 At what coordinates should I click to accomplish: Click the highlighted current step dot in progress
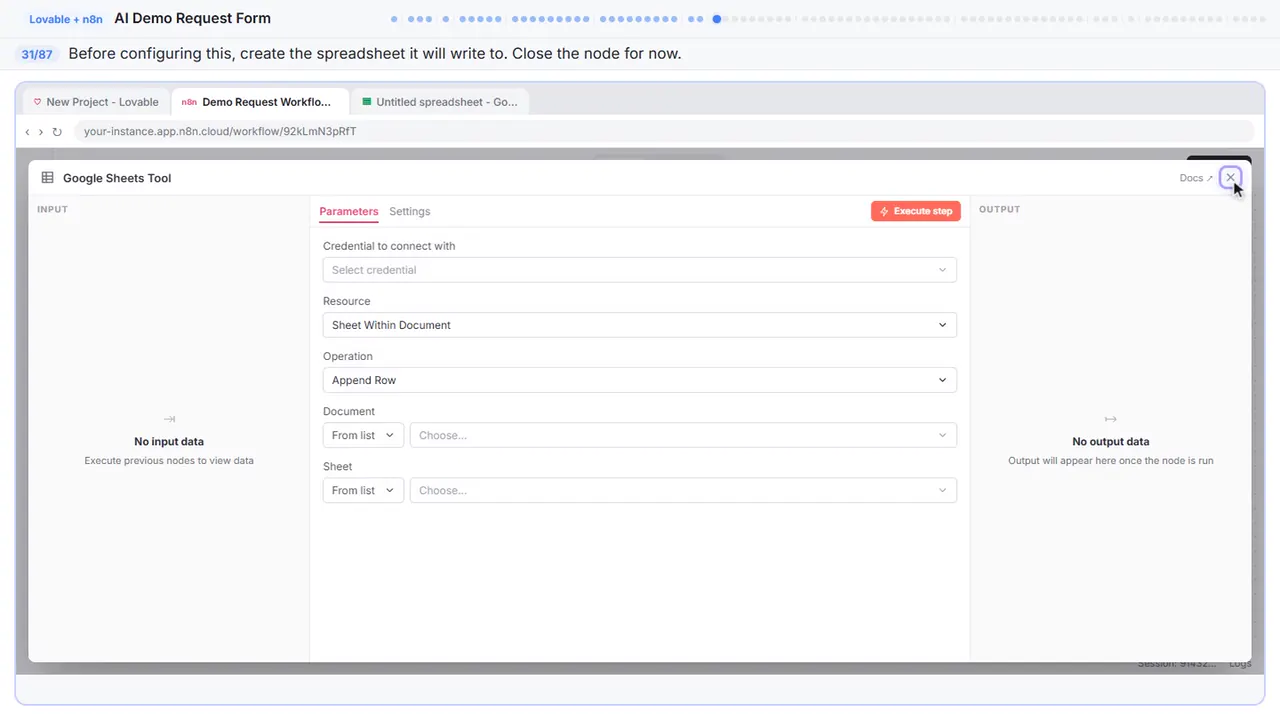(717, 19)
